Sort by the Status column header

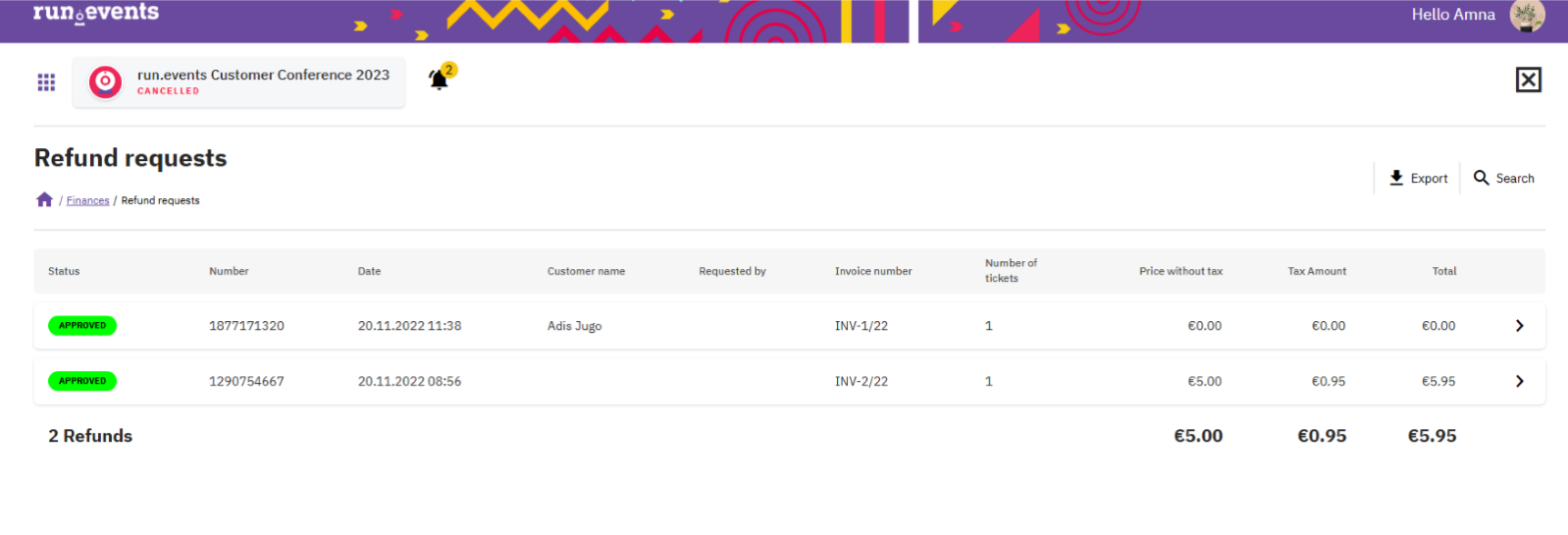pyautogui.click(x=64, y=271)
